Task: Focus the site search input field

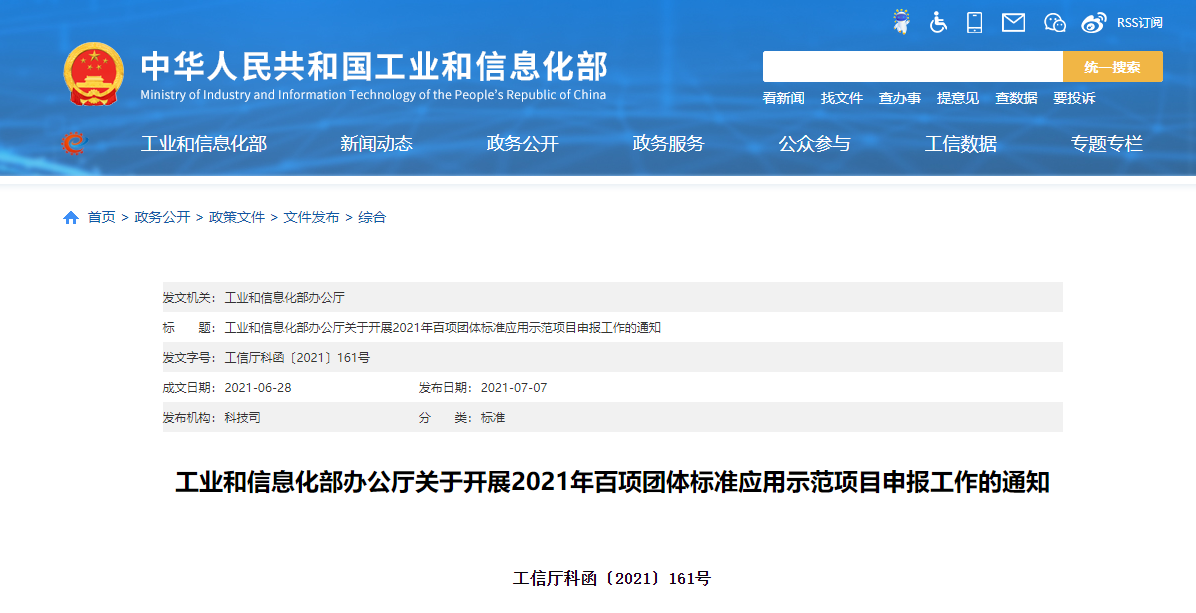Action: [x=912, y=67]
